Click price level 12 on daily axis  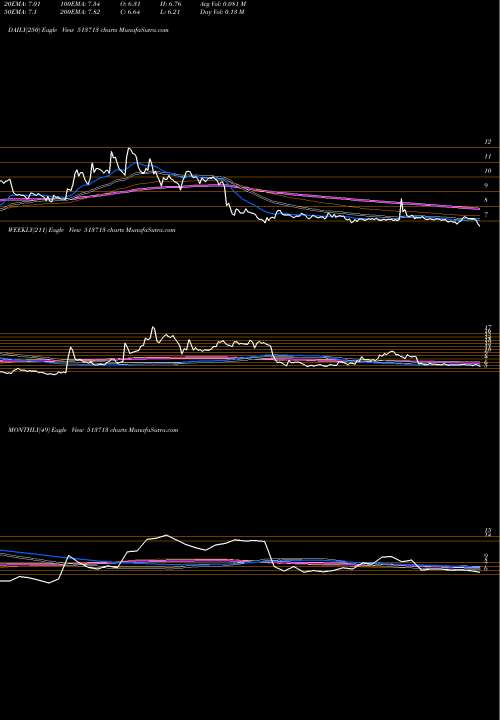(x=488, y=142)
